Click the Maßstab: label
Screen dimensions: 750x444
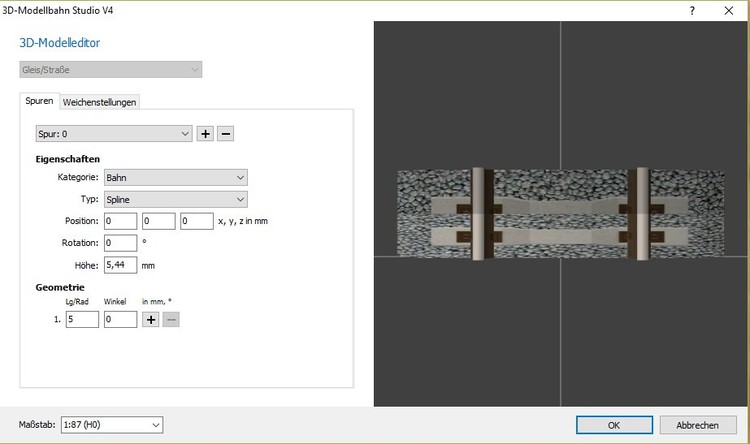click(37, 424)
